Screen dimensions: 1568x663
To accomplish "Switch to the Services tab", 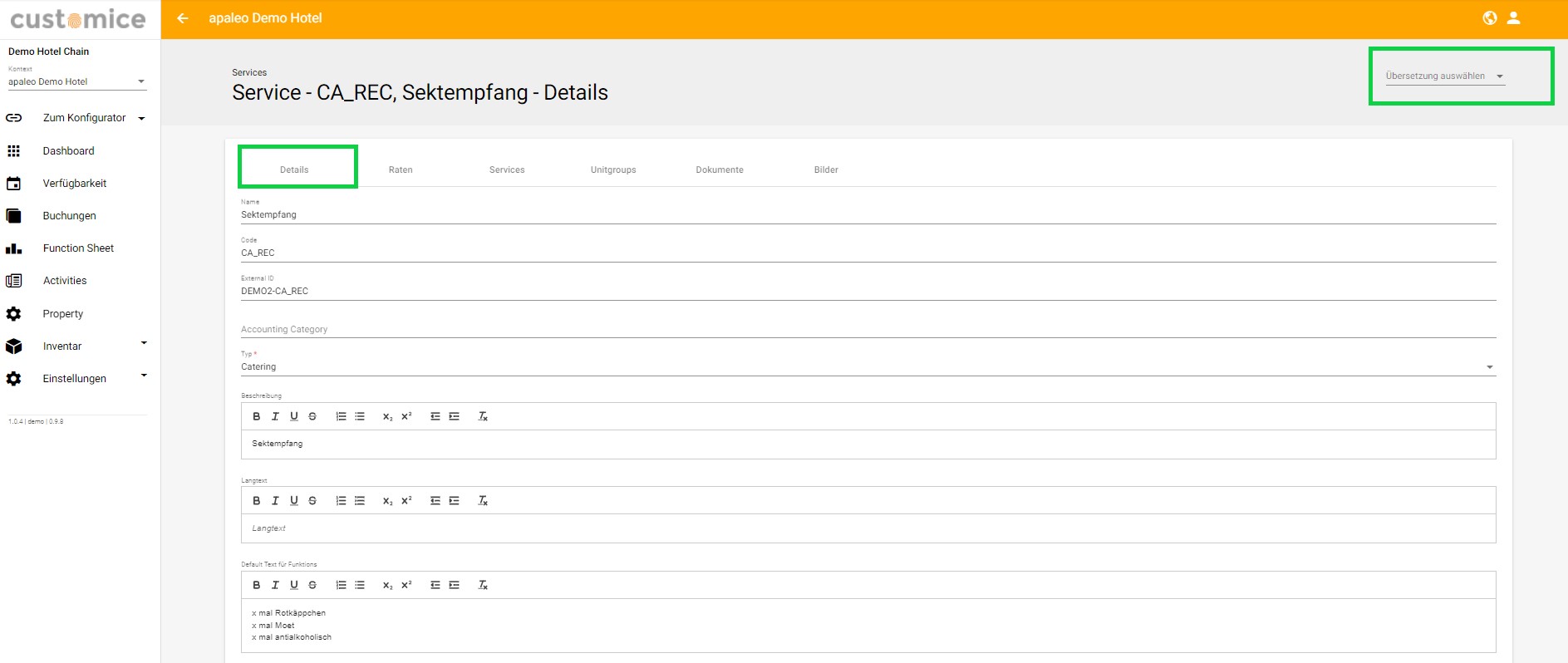I will pyautogui.click(x=507, y=169).
